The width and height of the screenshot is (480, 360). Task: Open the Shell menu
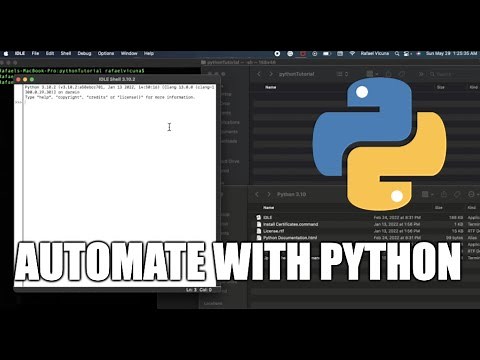(66, 53)
